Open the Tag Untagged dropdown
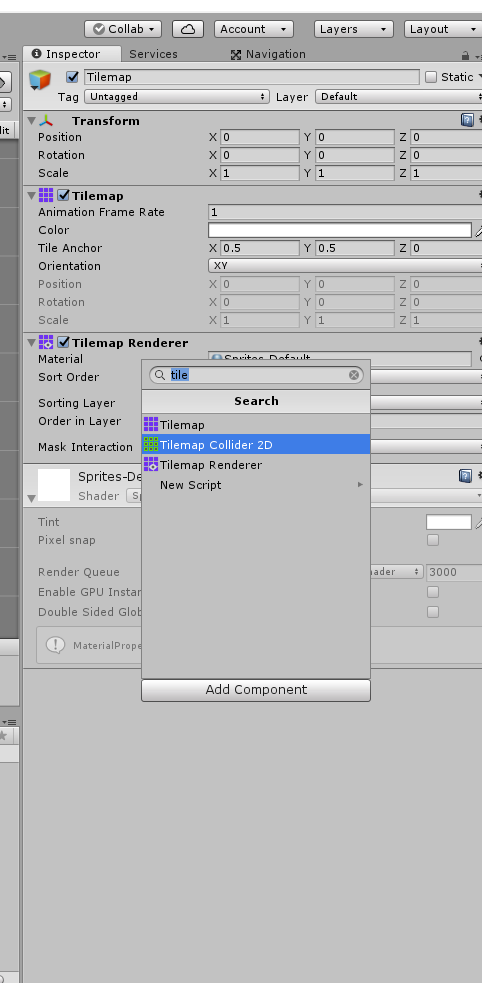Image resolution: width=482 pixels, height=983 pixels. (177, 97)
